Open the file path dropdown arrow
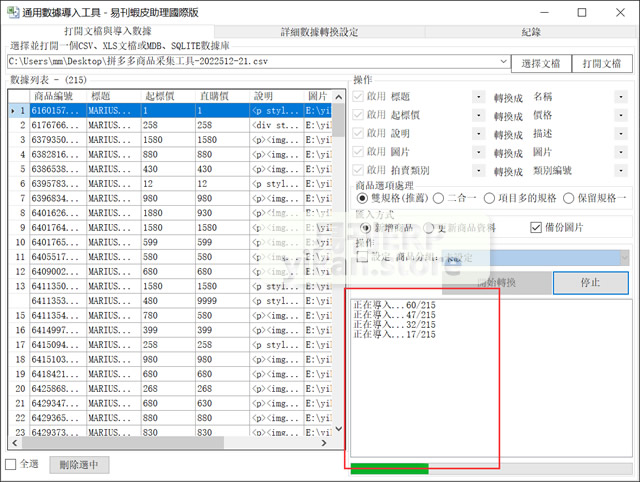This screenshot has width=640, height=482. click(x=504, y=63)
